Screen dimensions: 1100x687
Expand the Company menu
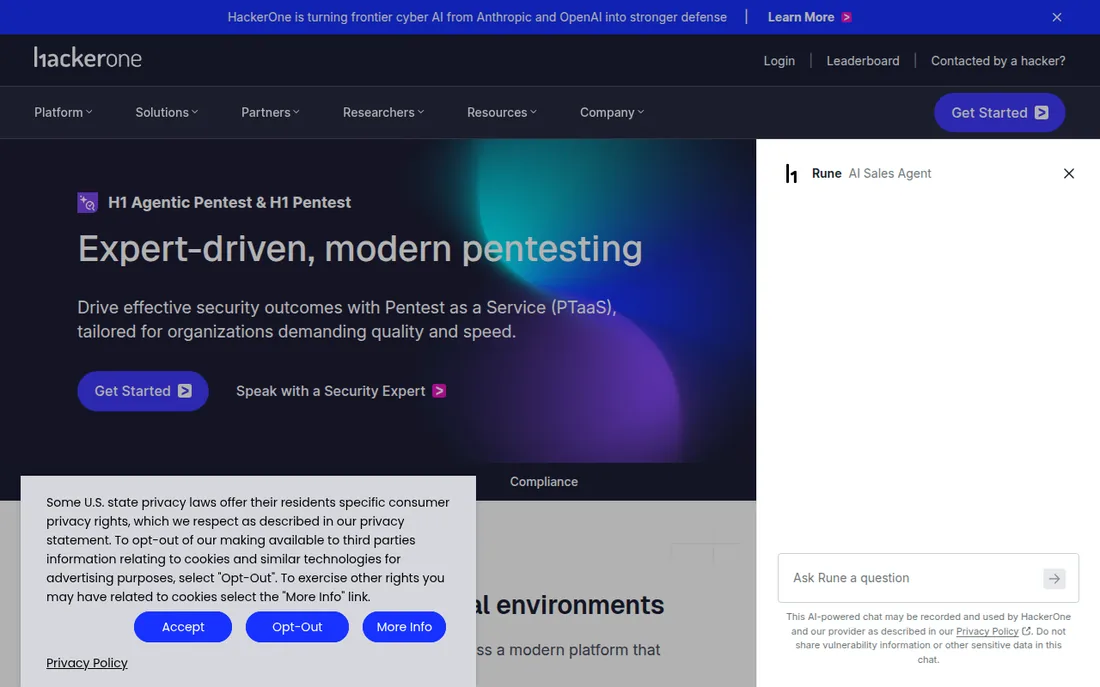point(612,112)
